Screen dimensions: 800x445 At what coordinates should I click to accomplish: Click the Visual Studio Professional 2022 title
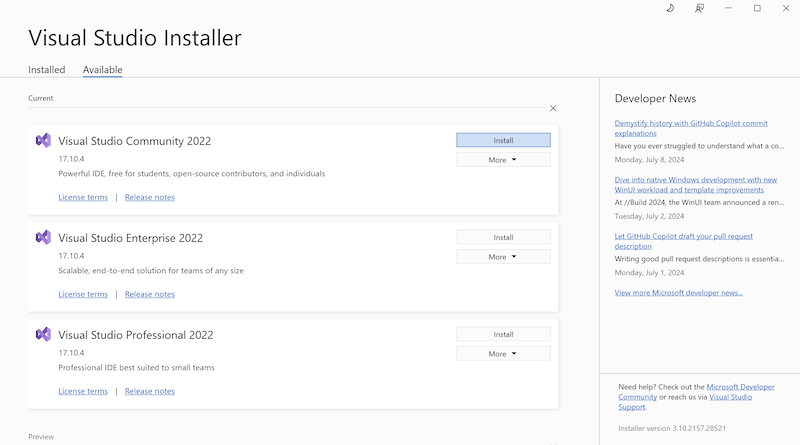(136, 335)
